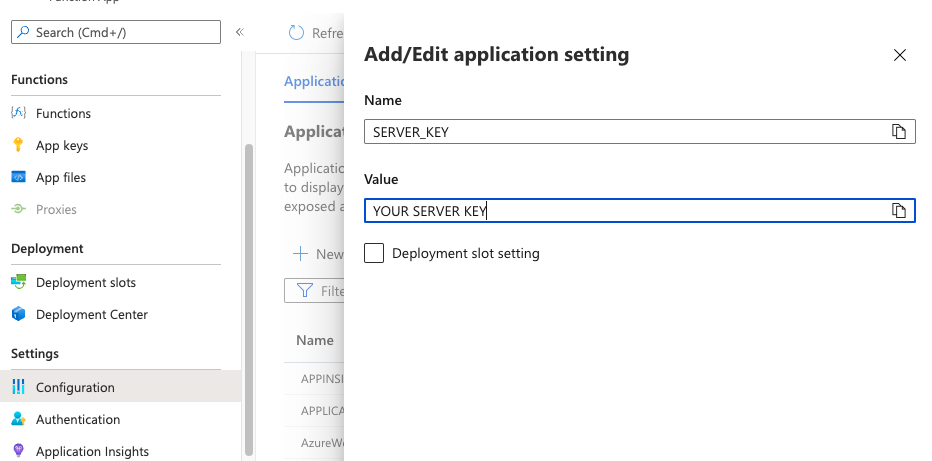Open App keys via key icon
Image resolution: width=932 pixels, height=461 pixels.
[18, 145]
